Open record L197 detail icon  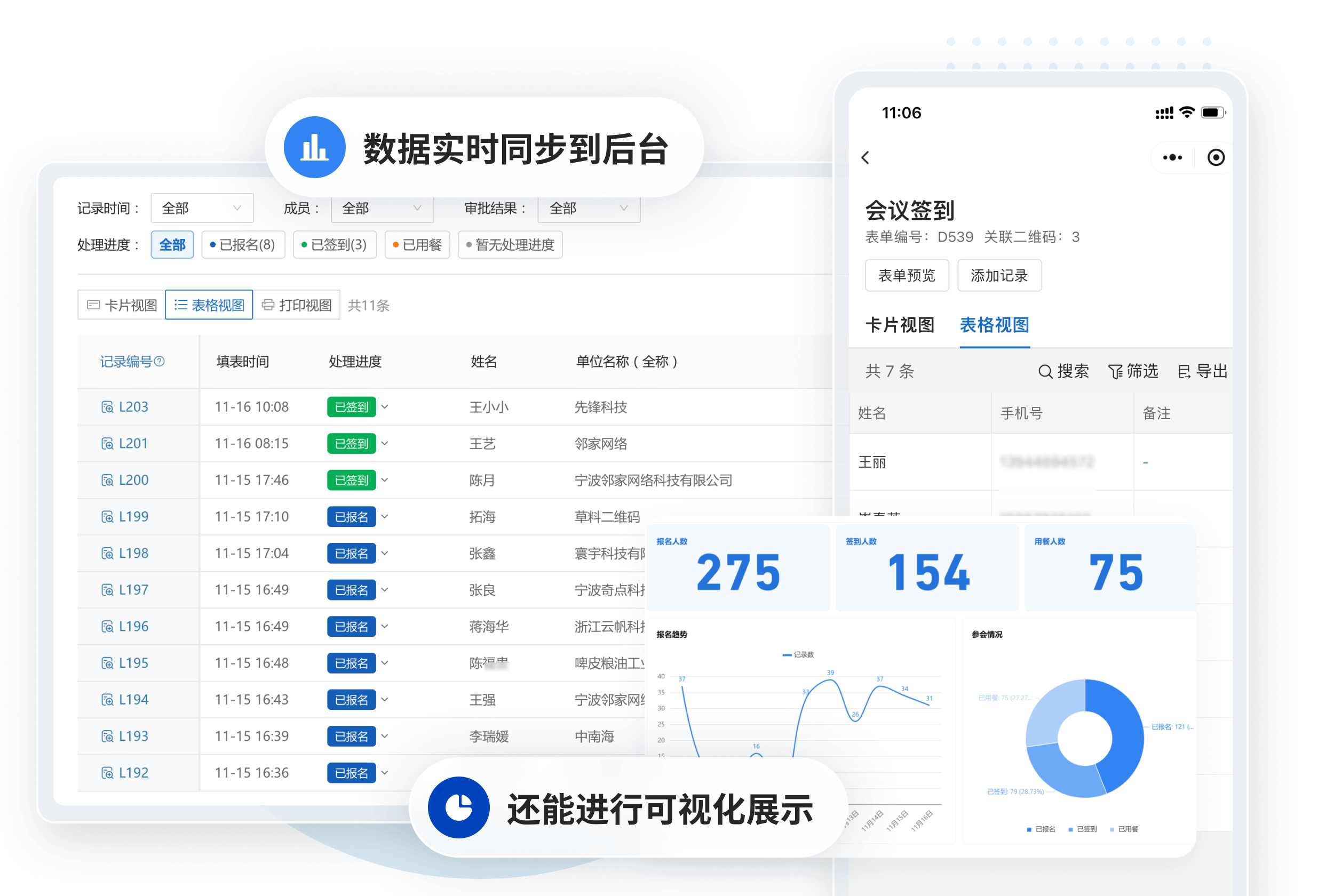click(107, 590)
